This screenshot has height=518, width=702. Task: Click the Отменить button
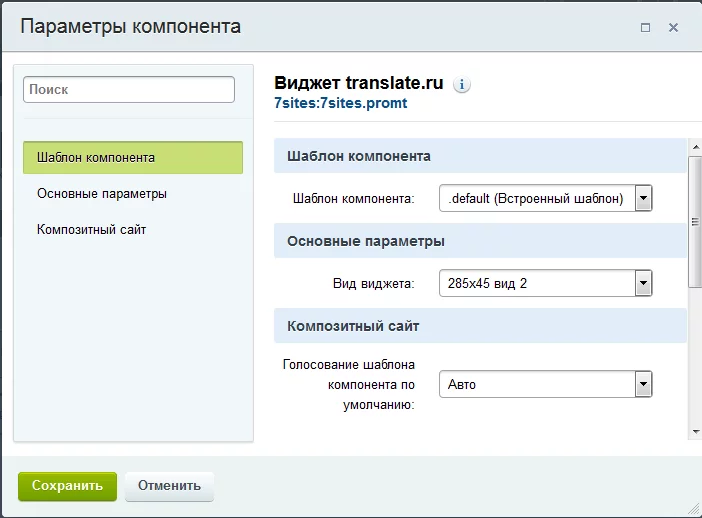[169, 486]
